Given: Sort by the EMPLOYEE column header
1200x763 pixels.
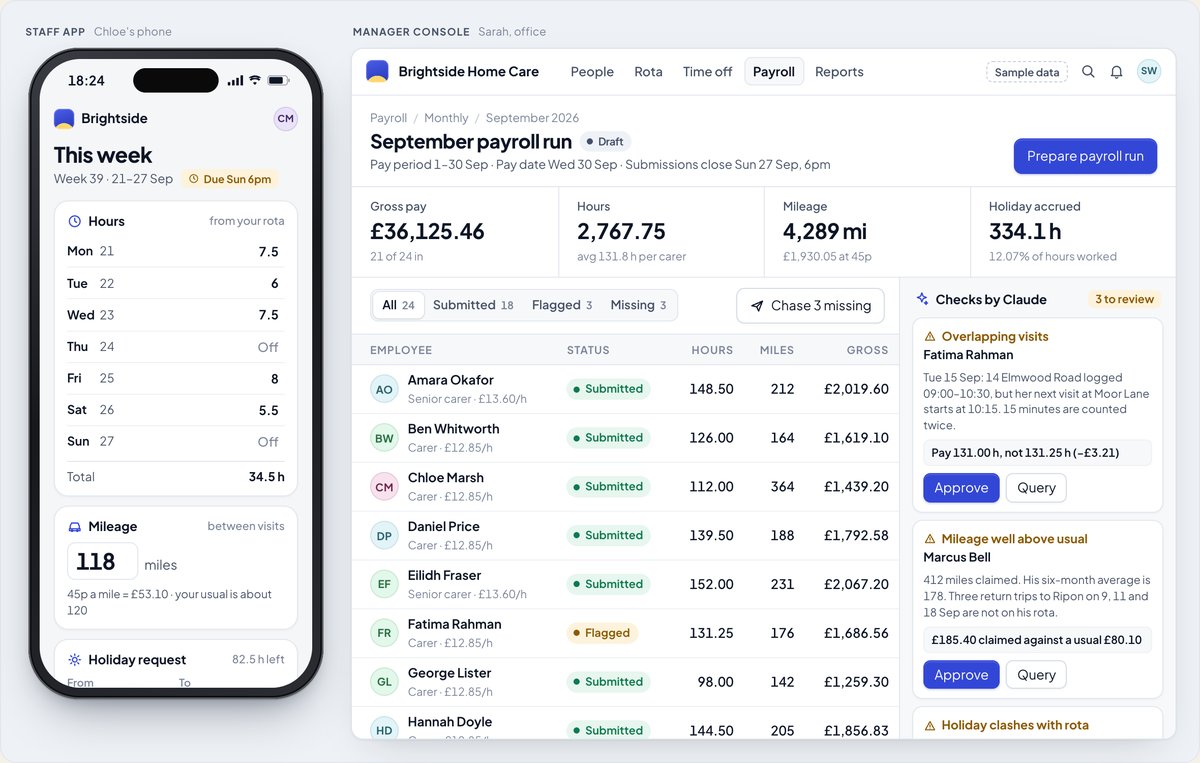Looking at the screenshot, I should (x=401, y=350).
